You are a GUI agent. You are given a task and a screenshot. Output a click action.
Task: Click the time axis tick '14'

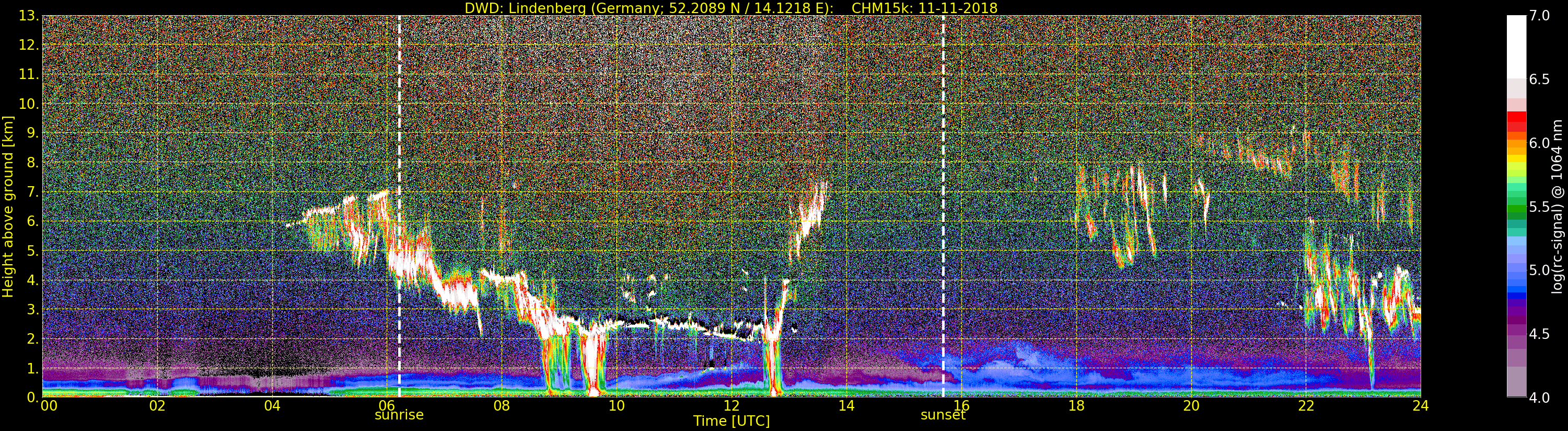[x=846, y=405]
